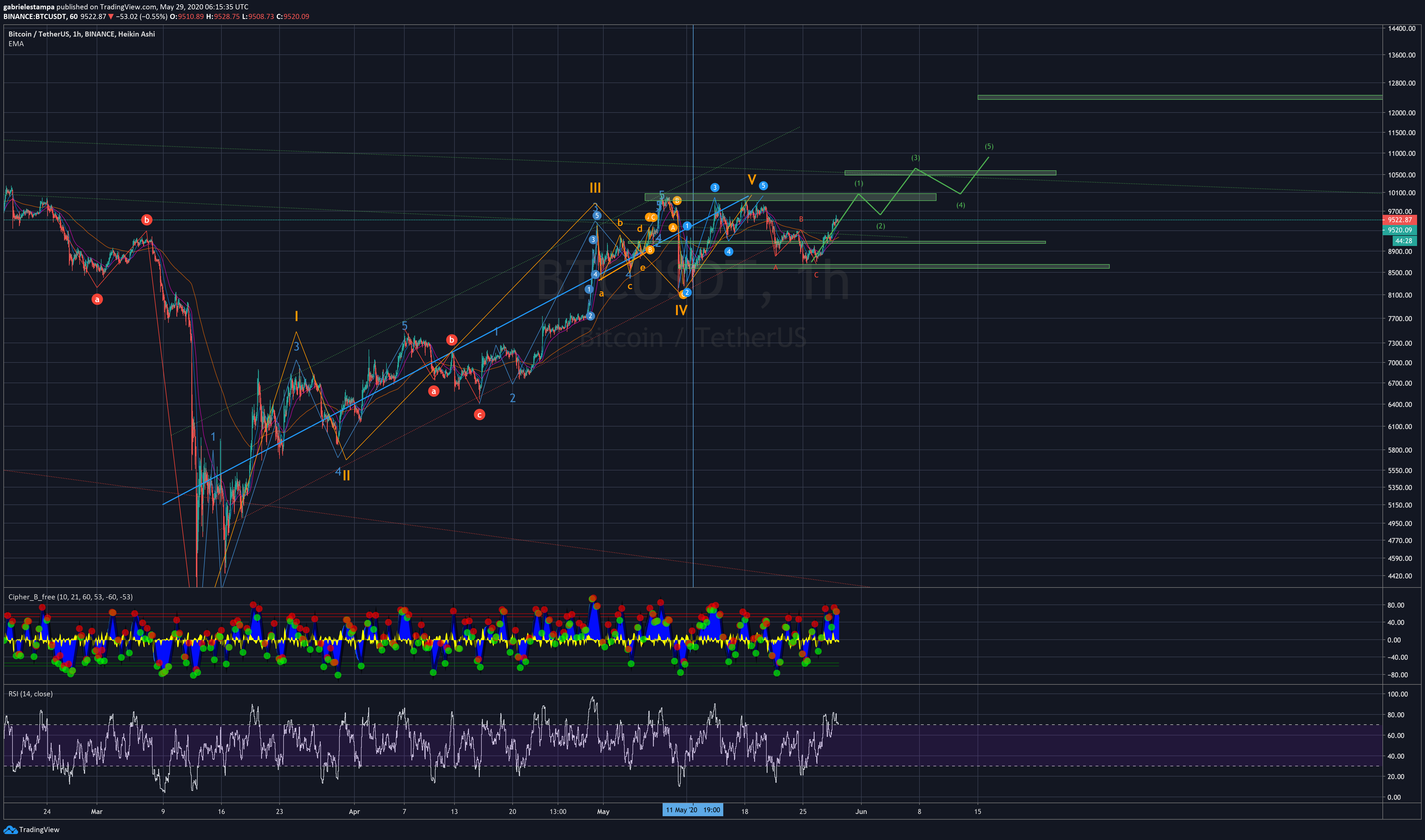Click the 13:00 time axis label

click(558, 811)
